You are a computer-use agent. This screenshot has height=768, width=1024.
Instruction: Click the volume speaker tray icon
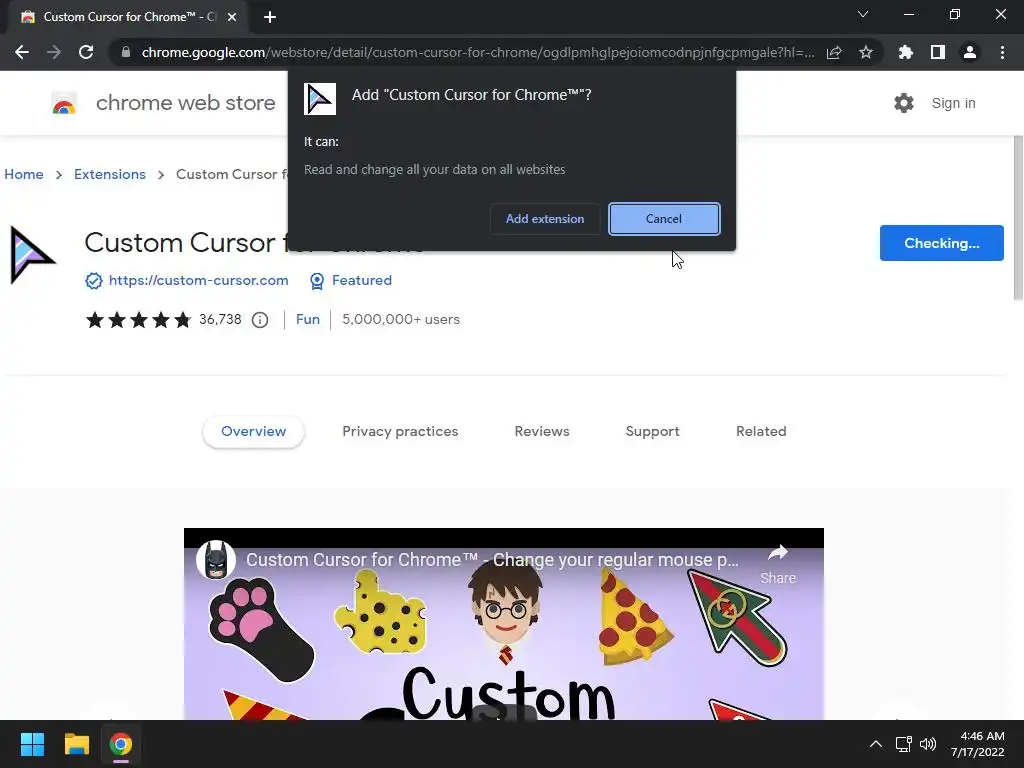click(x=928, y=744)
